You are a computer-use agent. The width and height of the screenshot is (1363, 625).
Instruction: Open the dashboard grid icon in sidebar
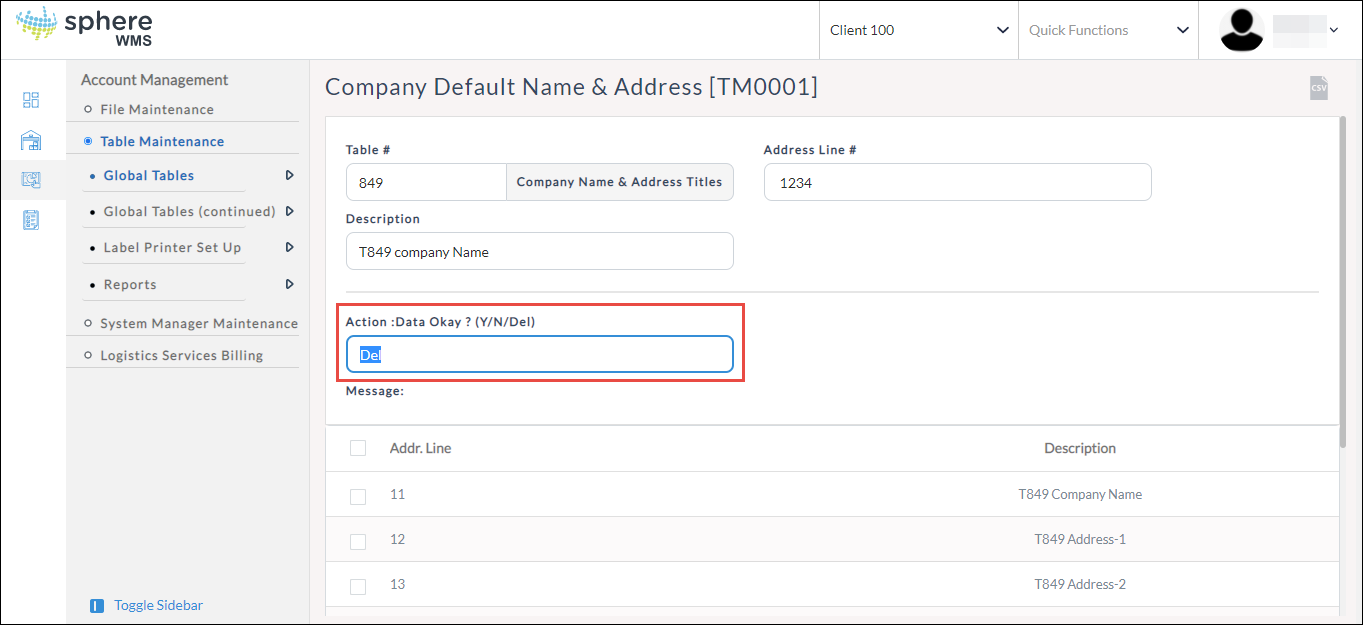click(x=31, y=100)
